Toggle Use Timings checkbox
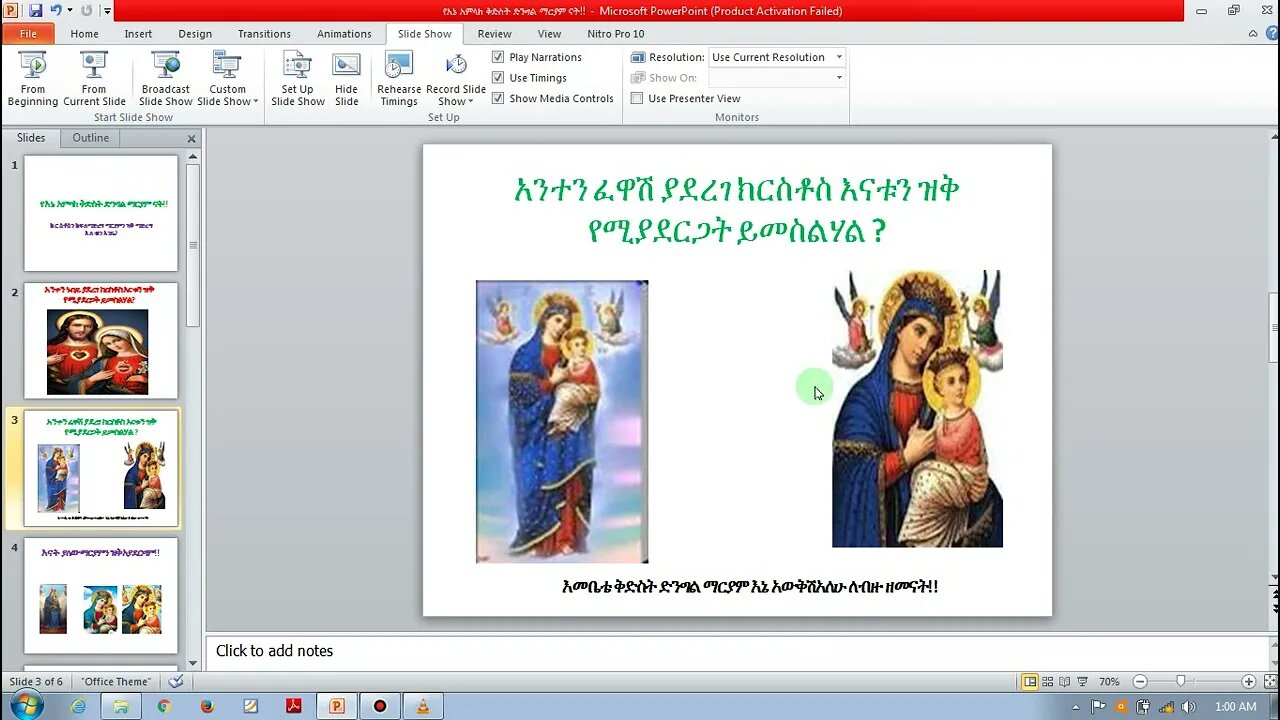Screen dimensions: 1280x720 click(498, 78)
